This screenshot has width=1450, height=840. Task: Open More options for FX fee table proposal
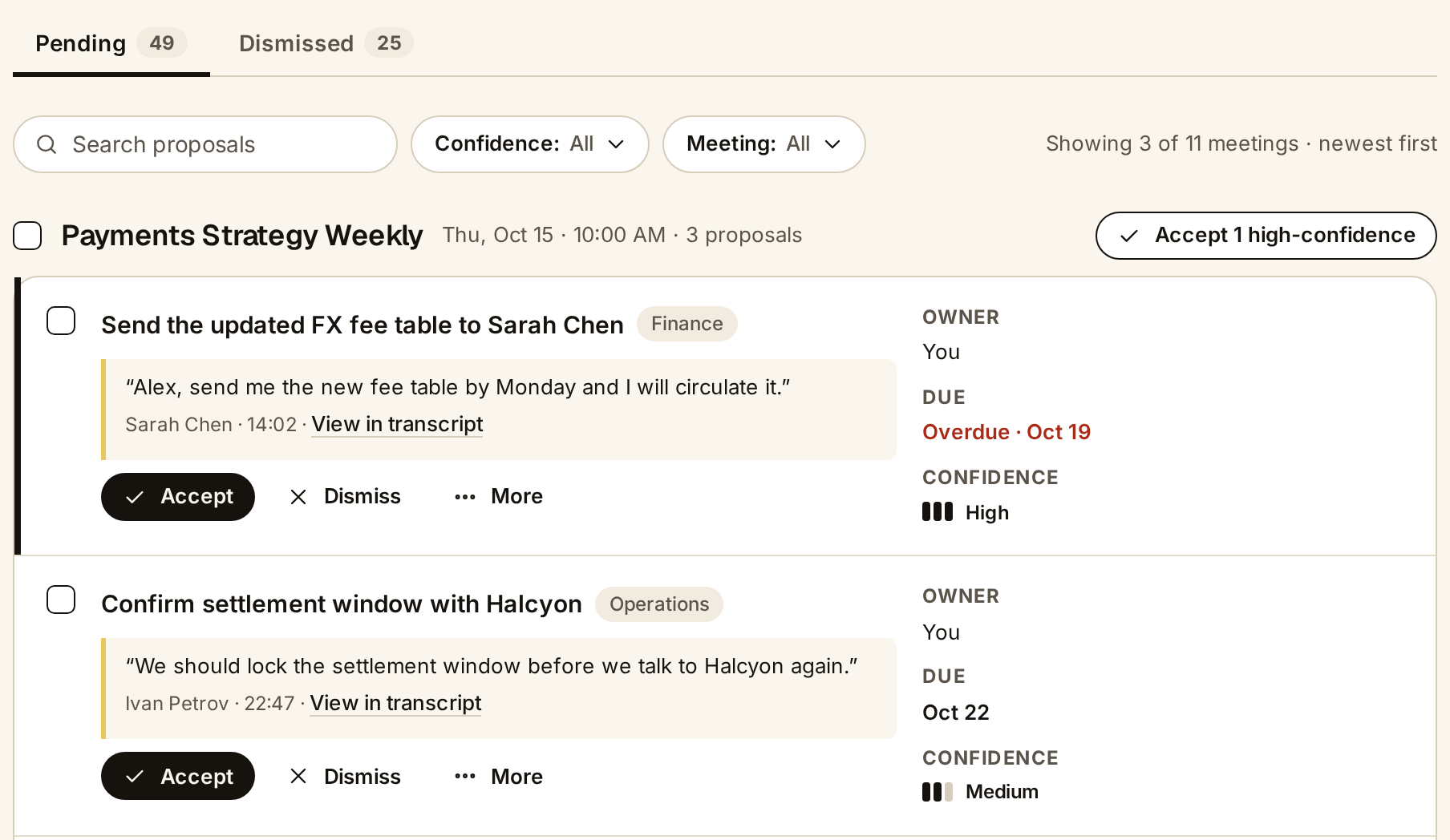pyautogui.click(x=499, y=497)
